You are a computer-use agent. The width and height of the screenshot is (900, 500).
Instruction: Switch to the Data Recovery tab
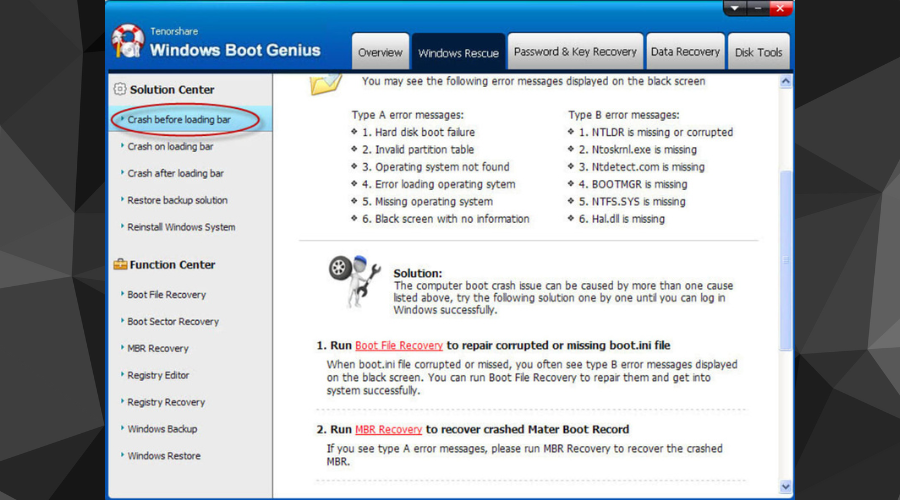pyautogui.click(x=685, y=52)
